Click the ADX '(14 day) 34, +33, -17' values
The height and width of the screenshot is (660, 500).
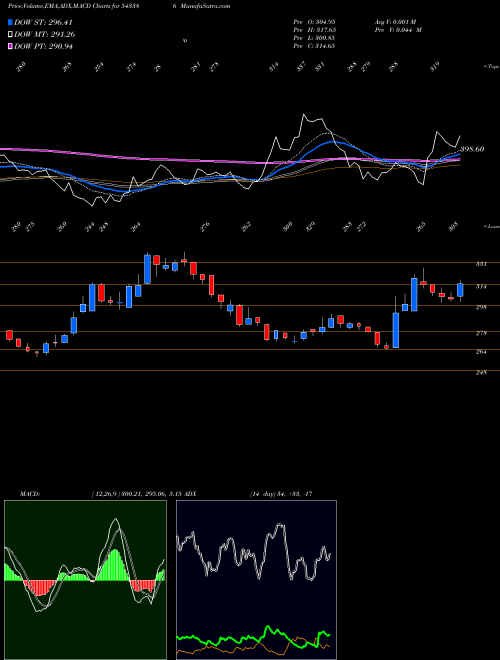click(x=280, y=494)
